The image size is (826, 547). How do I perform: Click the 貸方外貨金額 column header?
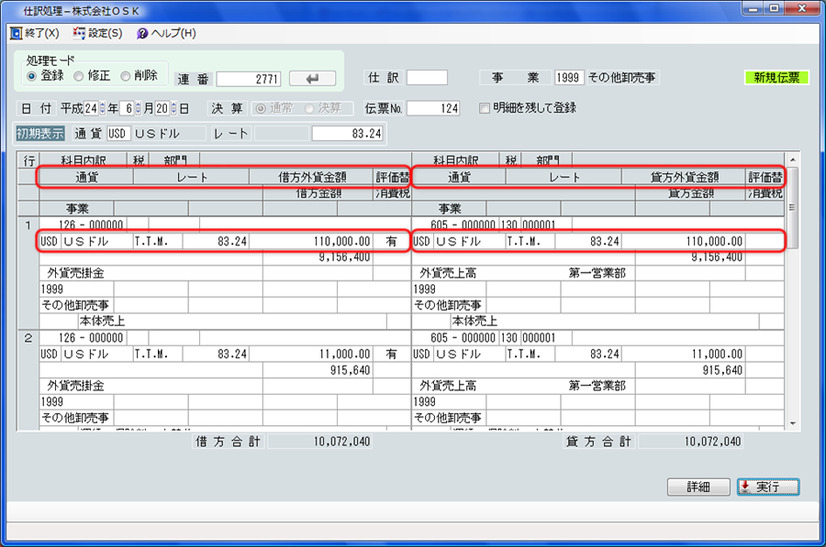684,178
